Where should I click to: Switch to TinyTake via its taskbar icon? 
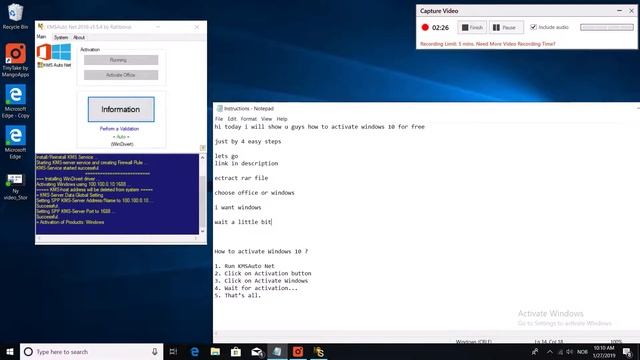click(x=298, y=351)
